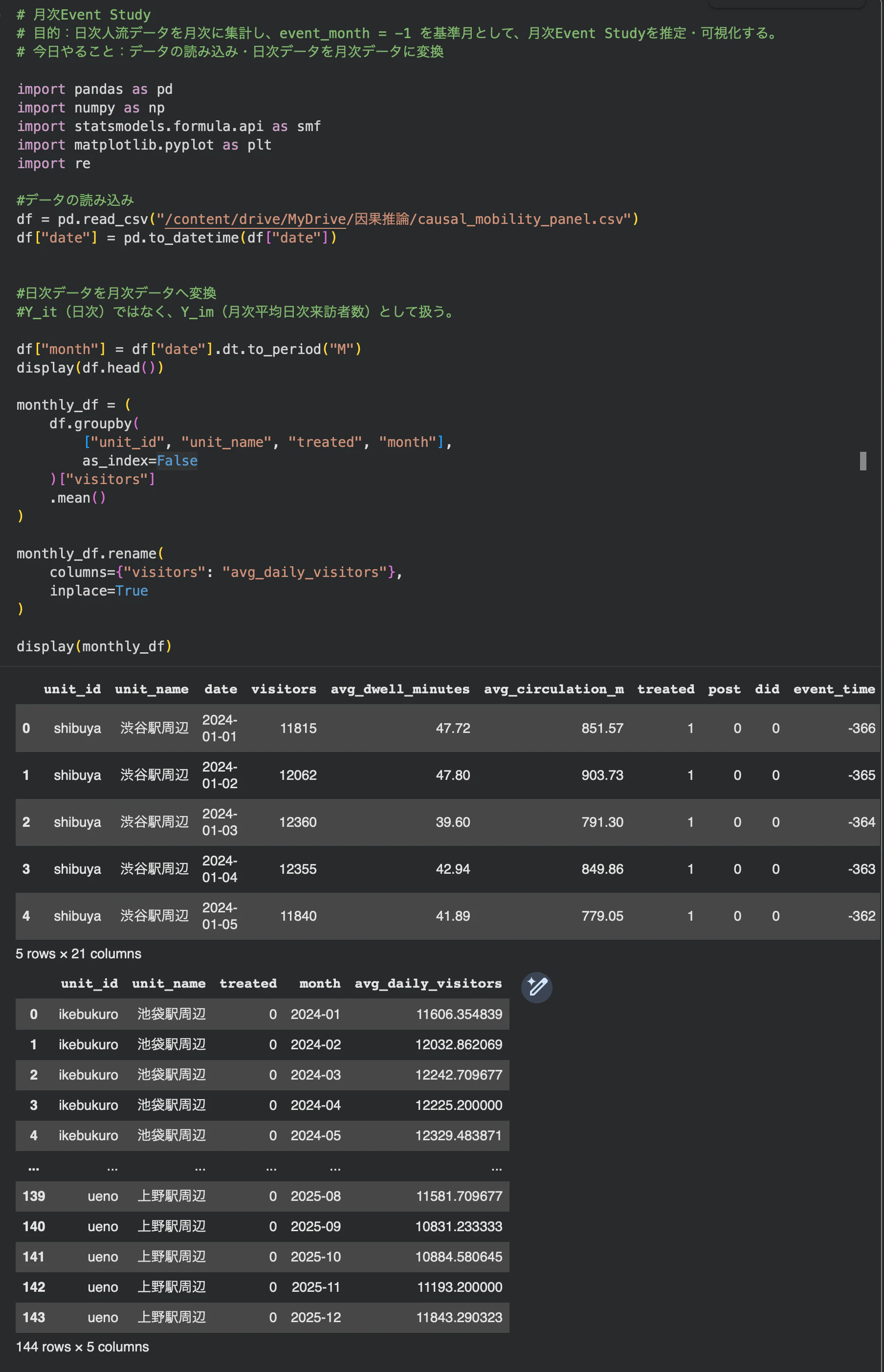
Task: Click the date cell '2024-01-04'
Action: coord(220,869)
